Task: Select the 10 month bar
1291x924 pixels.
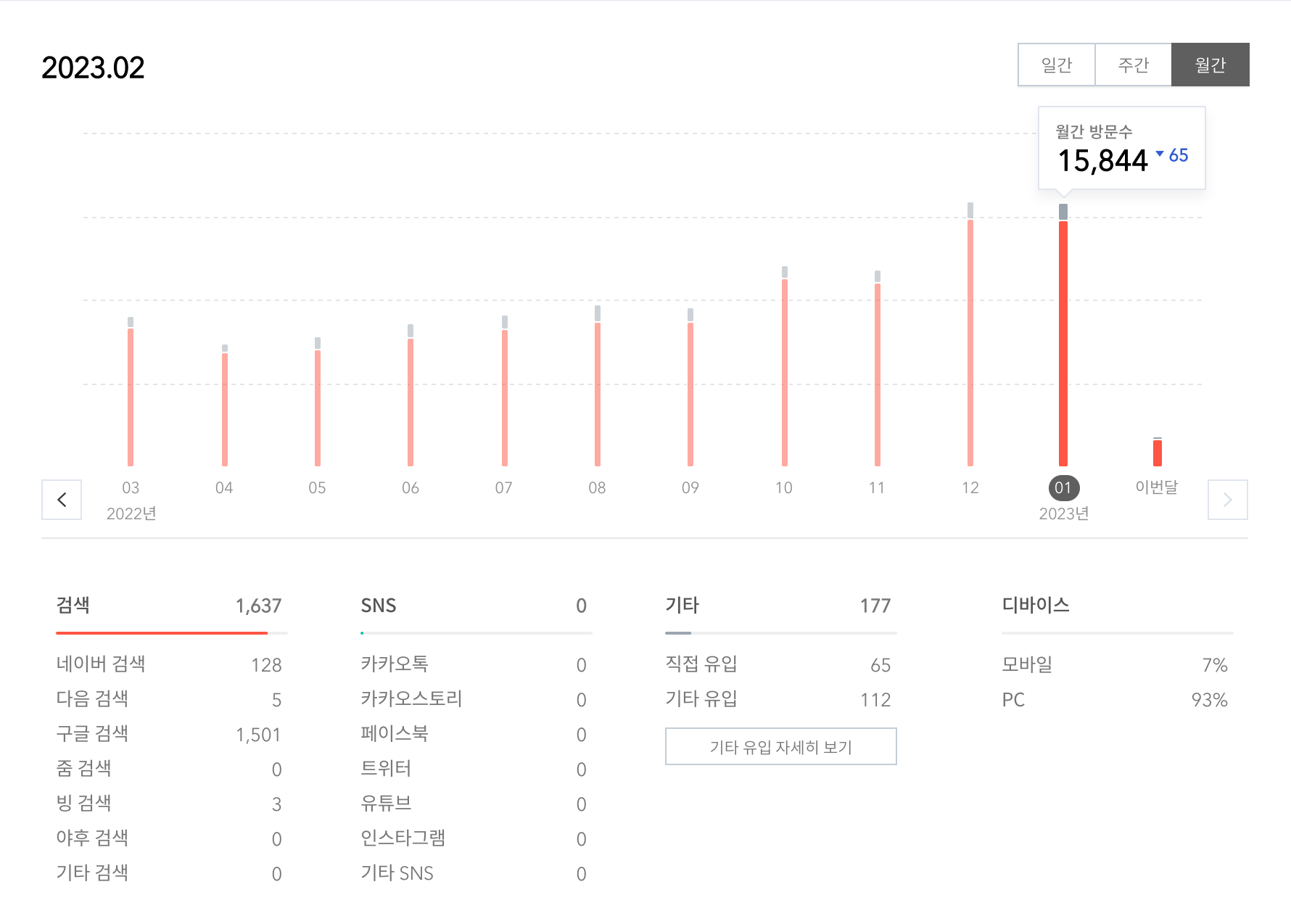Action: (785, 366)
